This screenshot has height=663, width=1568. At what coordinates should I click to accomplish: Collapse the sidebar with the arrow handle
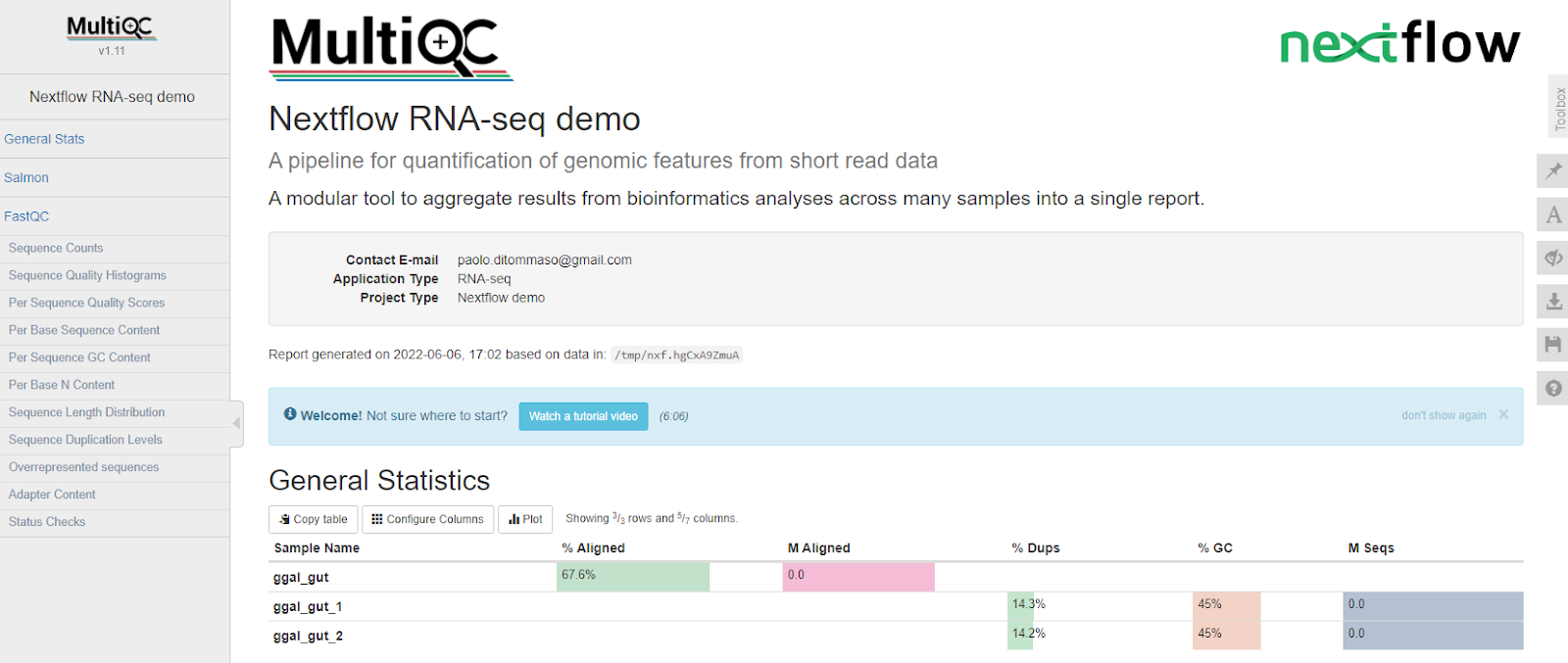[x=236, y=423]
